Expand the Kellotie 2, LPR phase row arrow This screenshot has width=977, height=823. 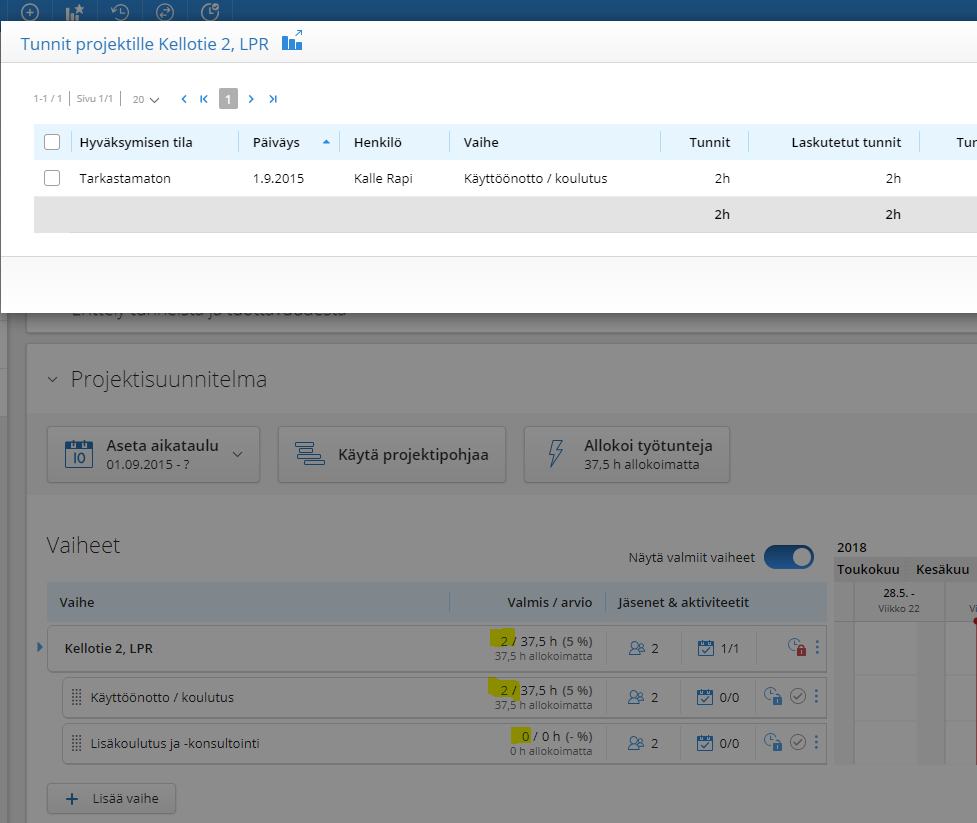pyautogui.click(x=40, y=647)
